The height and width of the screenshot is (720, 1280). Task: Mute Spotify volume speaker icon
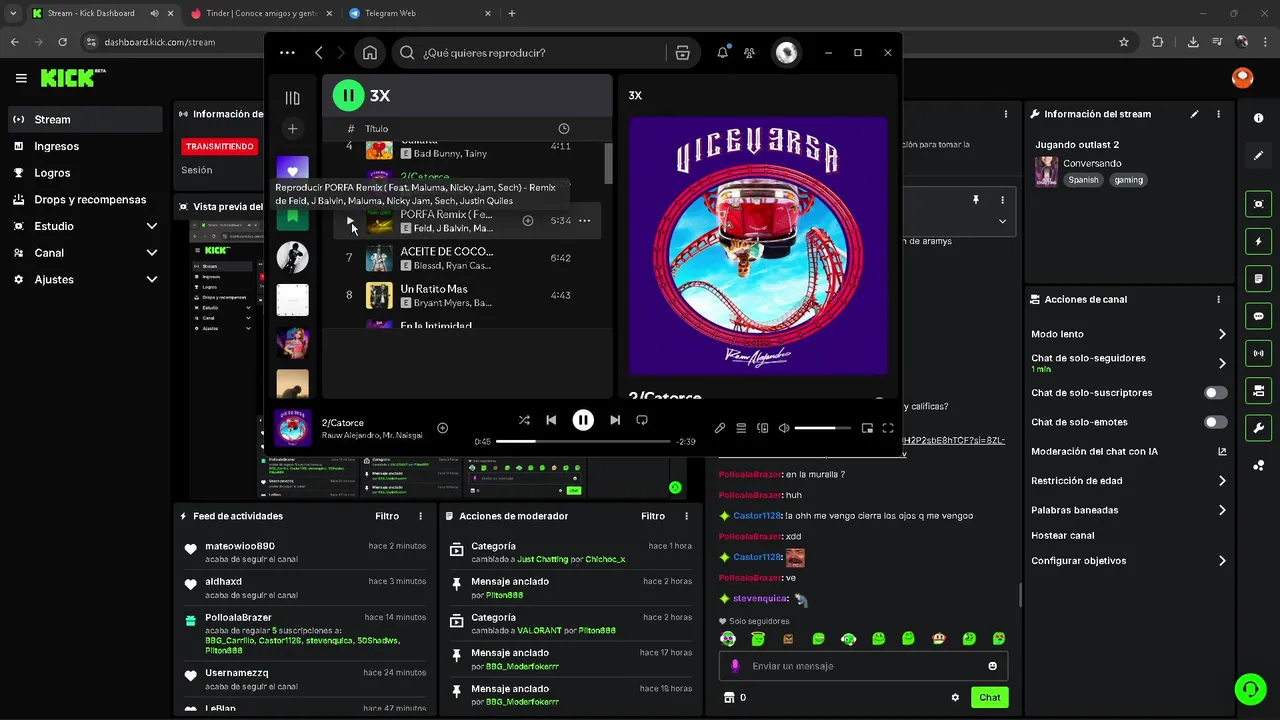pos(784,428)
